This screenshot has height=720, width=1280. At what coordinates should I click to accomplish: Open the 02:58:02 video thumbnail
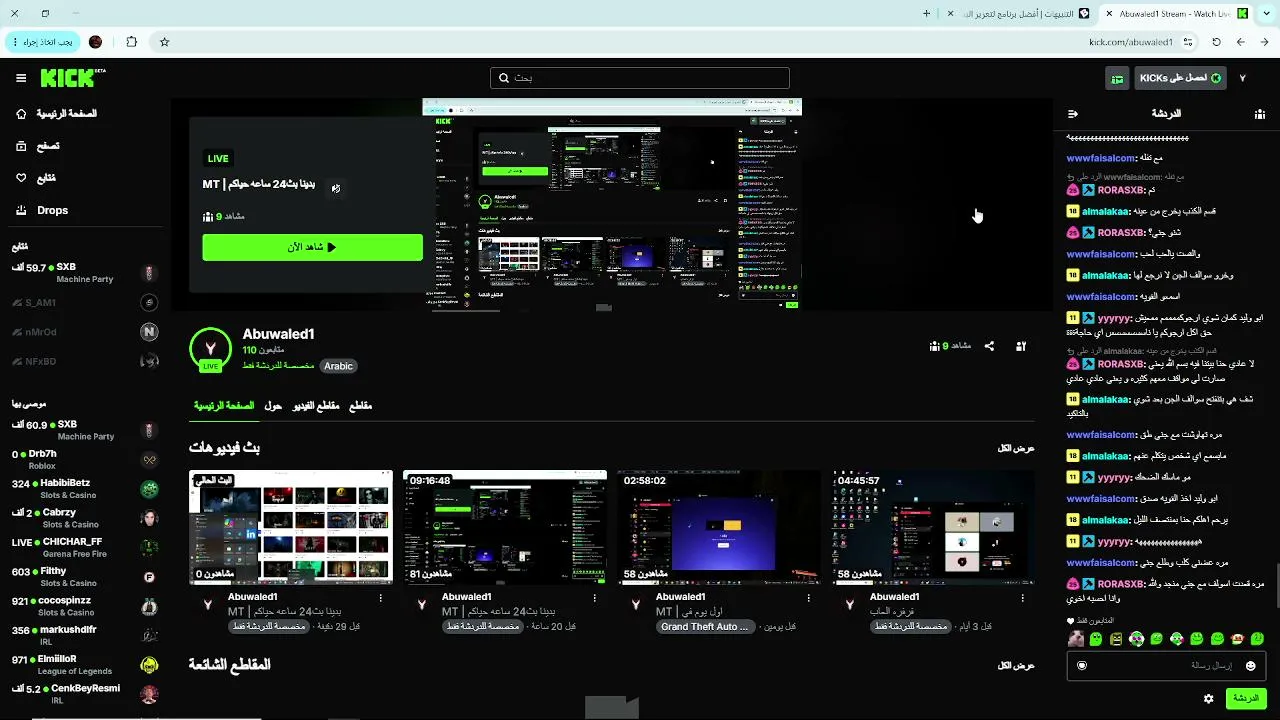[719, 527]
